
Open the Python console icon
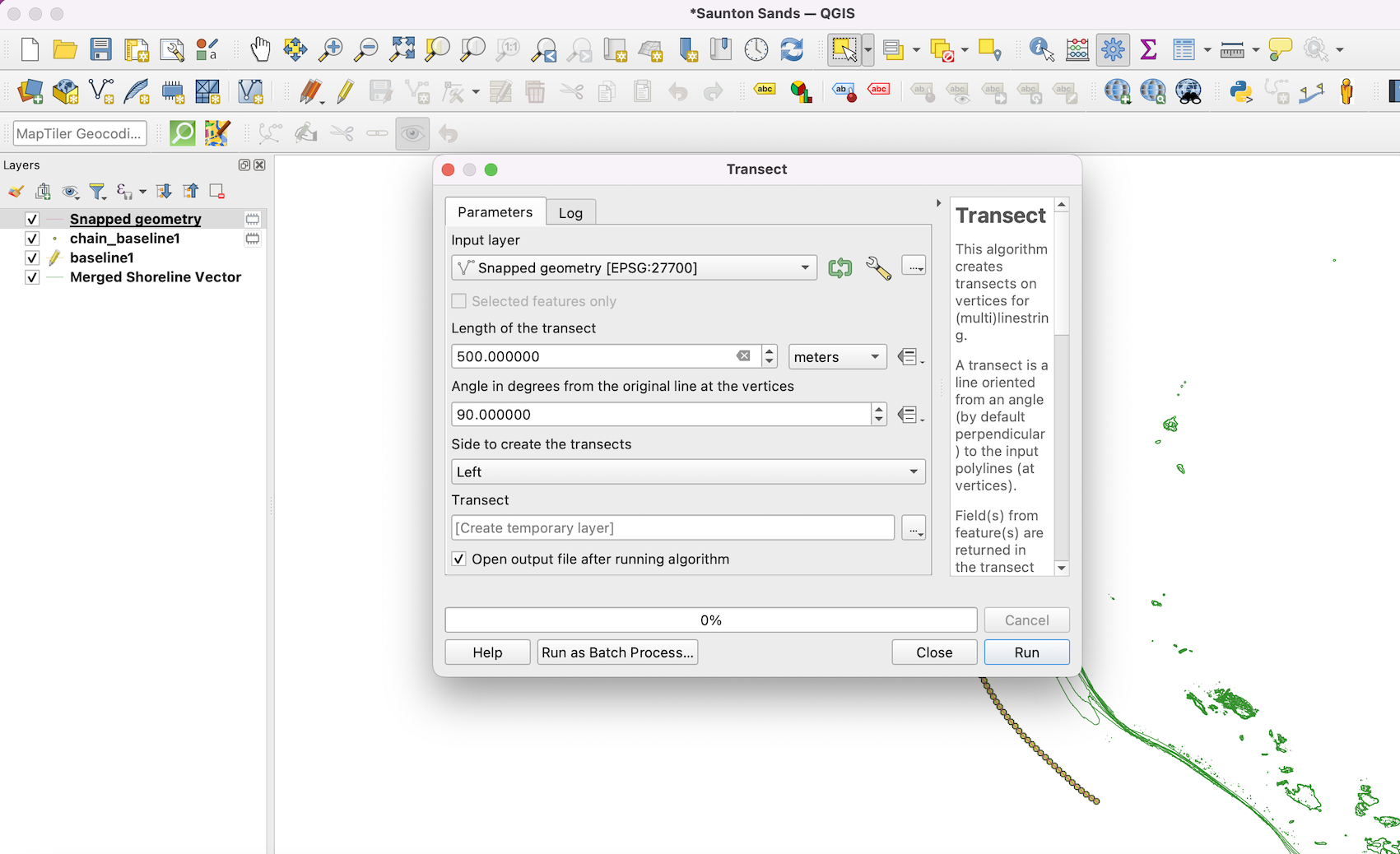[x=1241, y=91]
